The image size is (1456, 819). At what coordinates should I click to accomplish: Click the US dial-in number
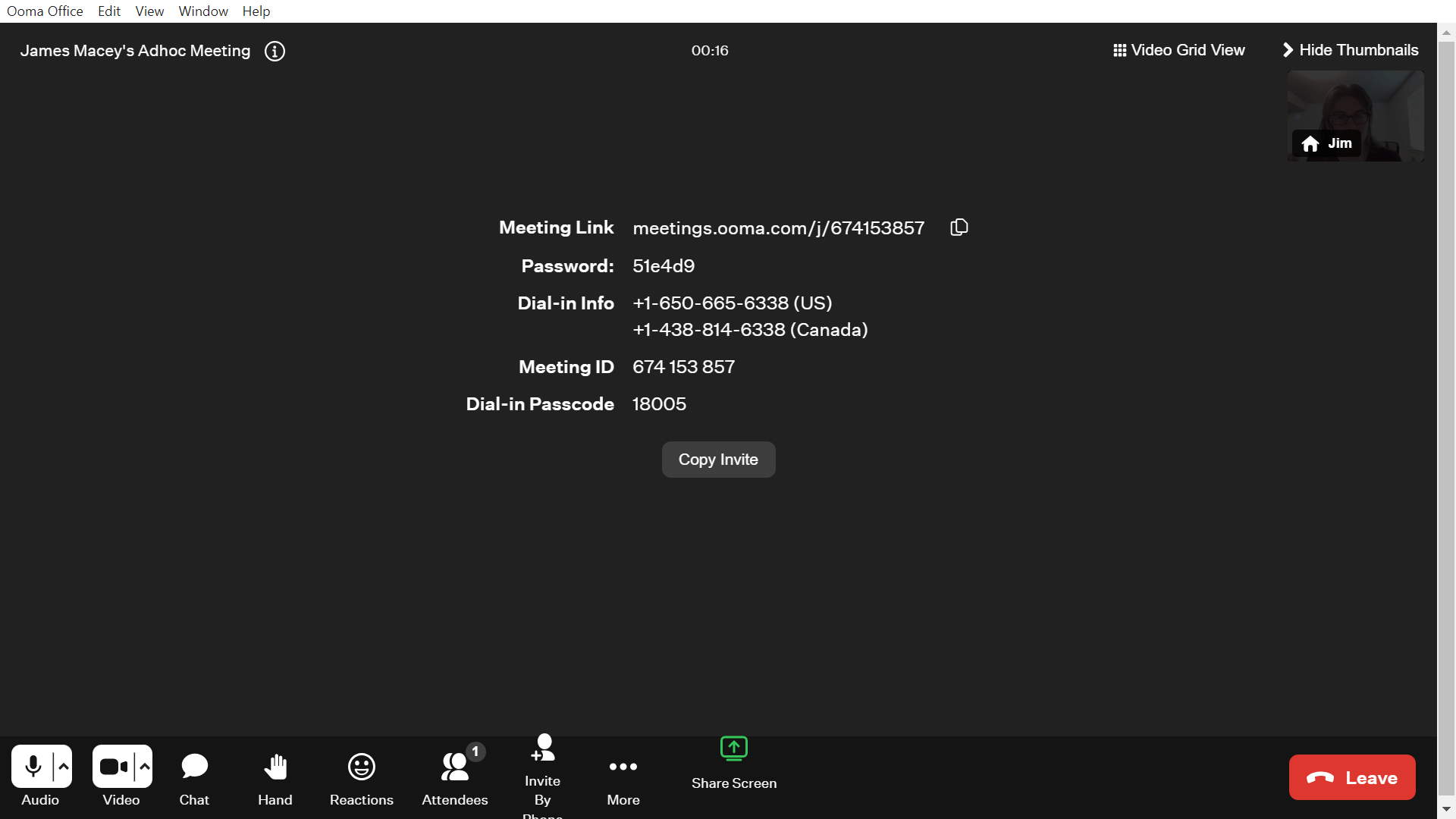[x=733, y=303]
